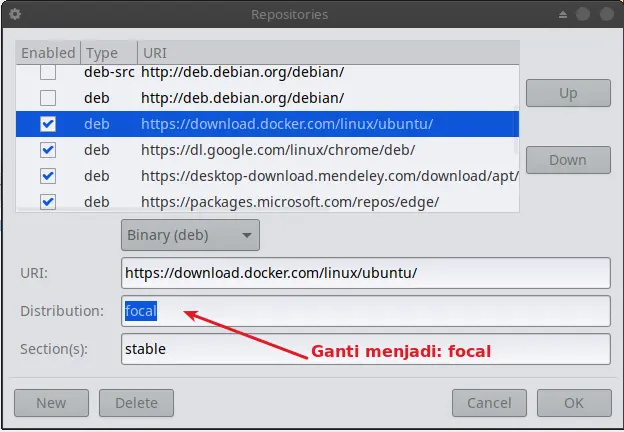624x432 pixels.
Task: Select the deb-src type cell of debian row
Action: tap(109, 72)
